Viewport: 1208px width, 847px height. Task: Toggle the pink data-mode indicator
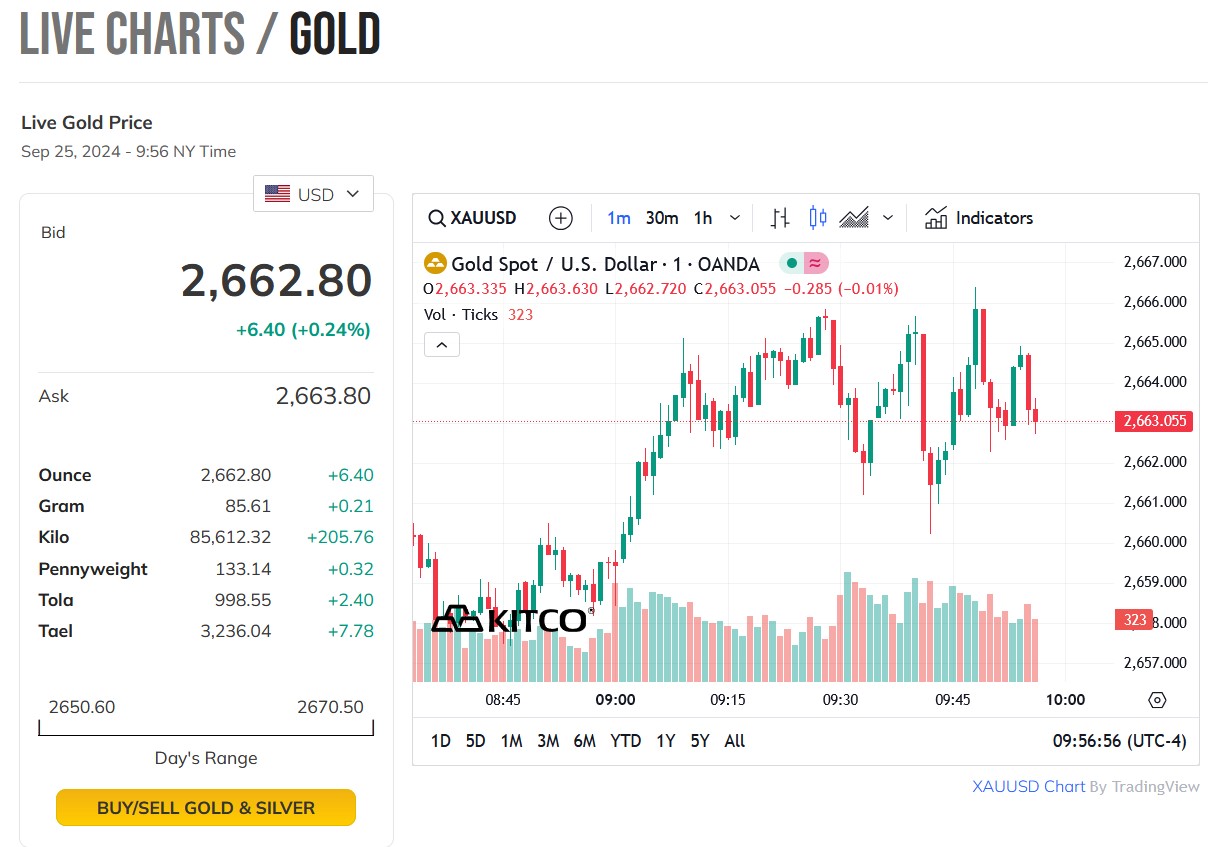(x=815, y=264)
